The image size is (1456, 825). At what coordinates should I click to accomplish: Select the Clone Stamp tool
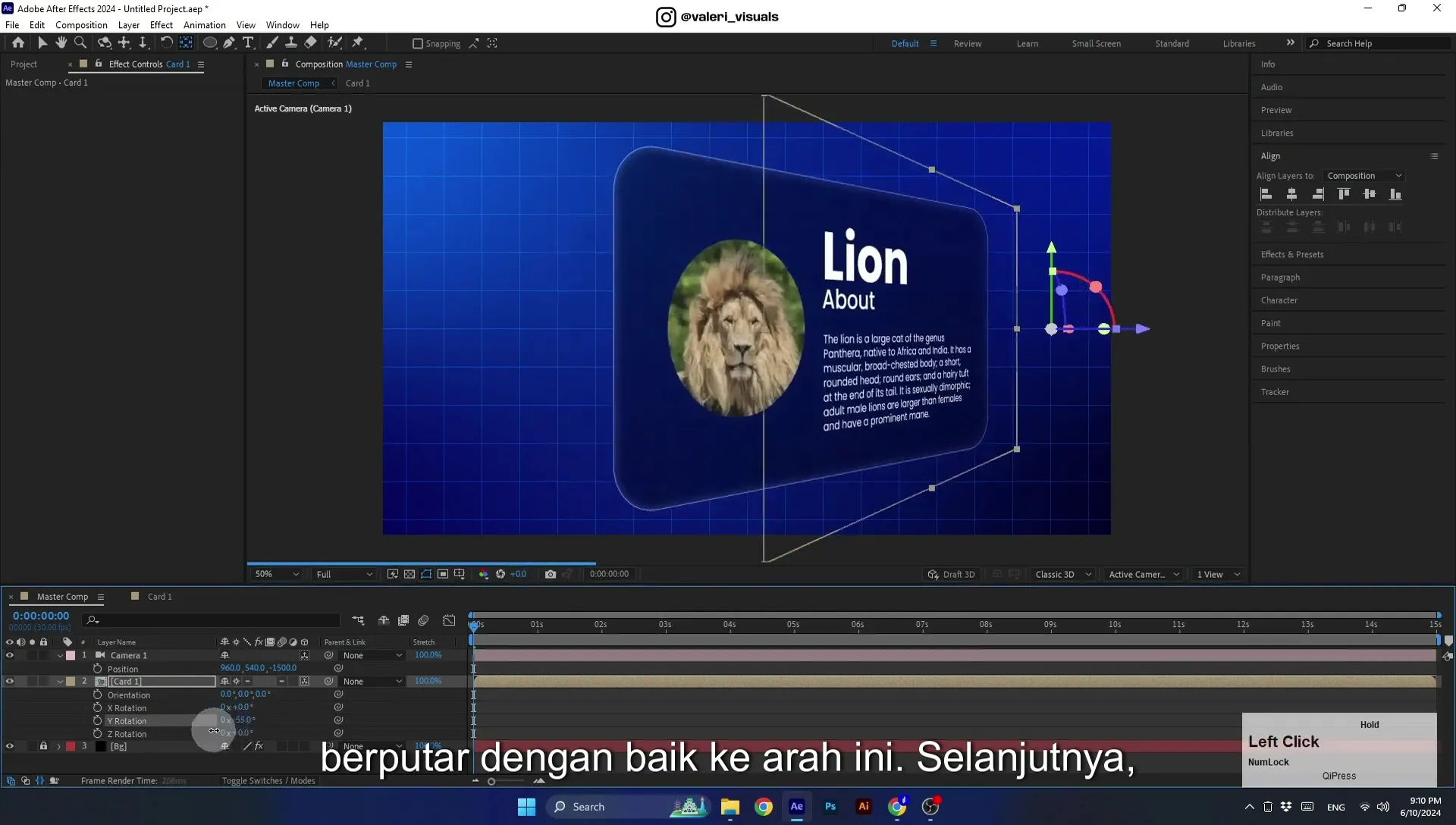click(x=291, y=43)
